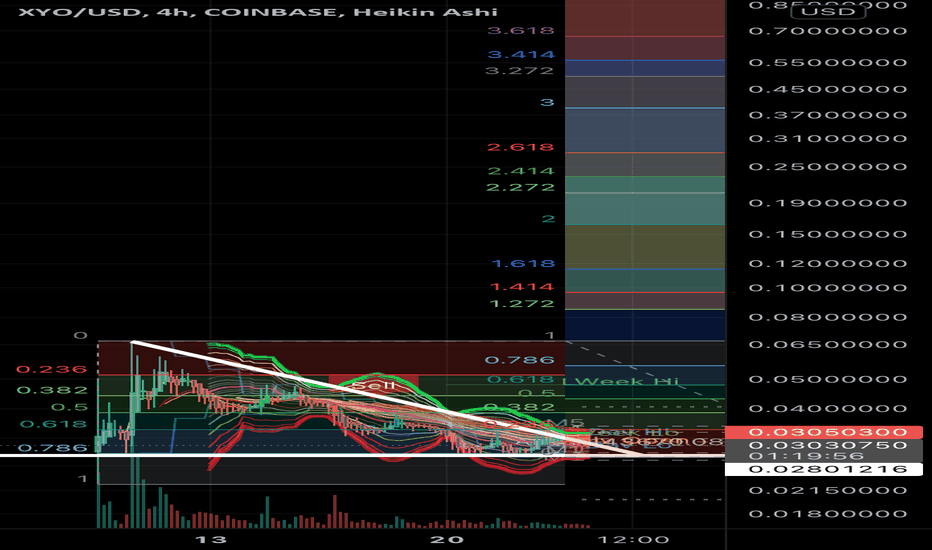Click the USD currency button

coord(827,11)
